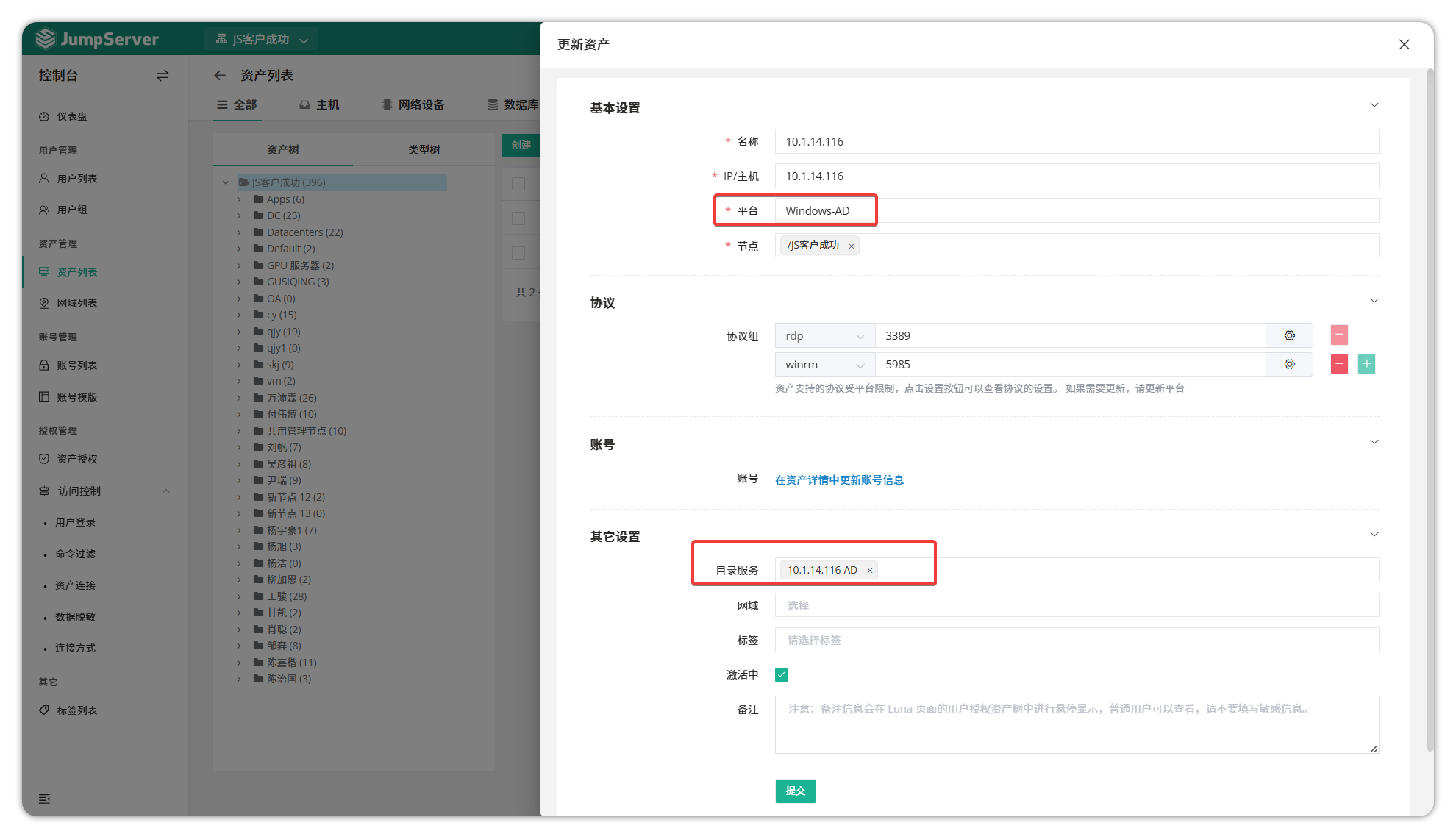1456x831 pixels.
Task: Remove the /JS客户成功 node tag
Action: pyautogui.click(x=852, y=246)
